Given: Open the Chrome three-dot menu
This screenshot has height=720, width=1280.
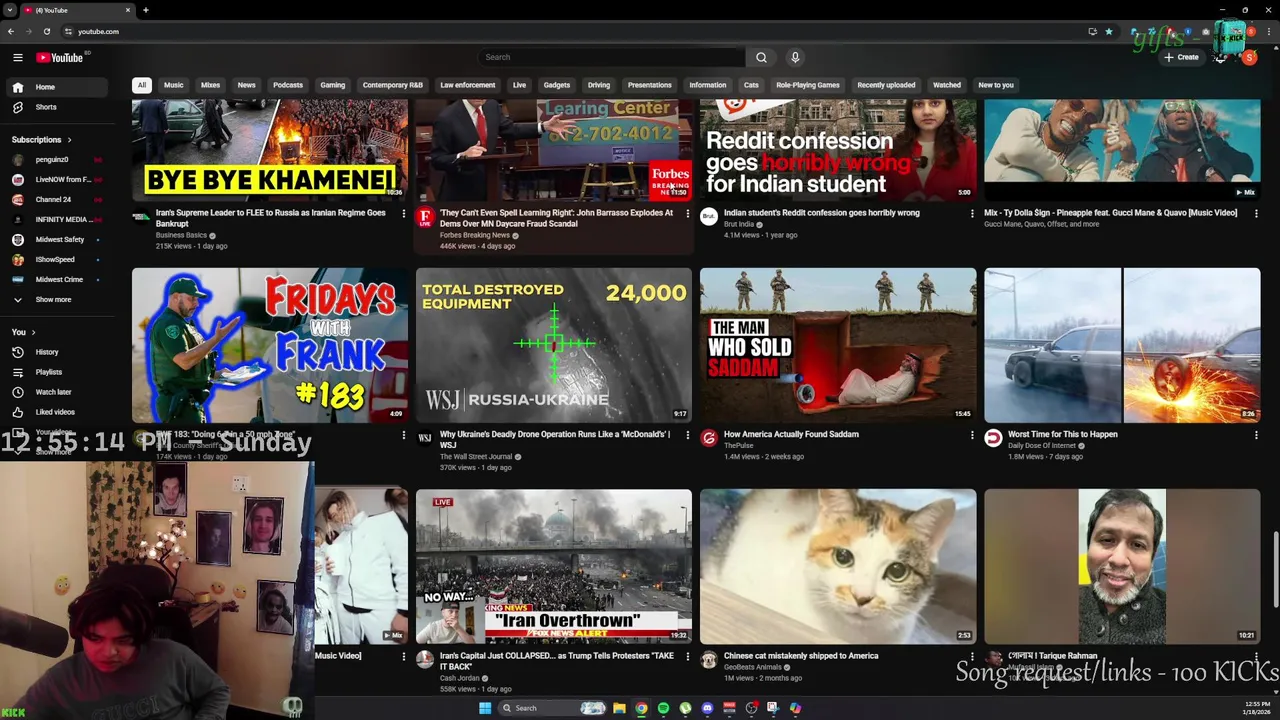Looking at the screenshot, I should 1270,31.
